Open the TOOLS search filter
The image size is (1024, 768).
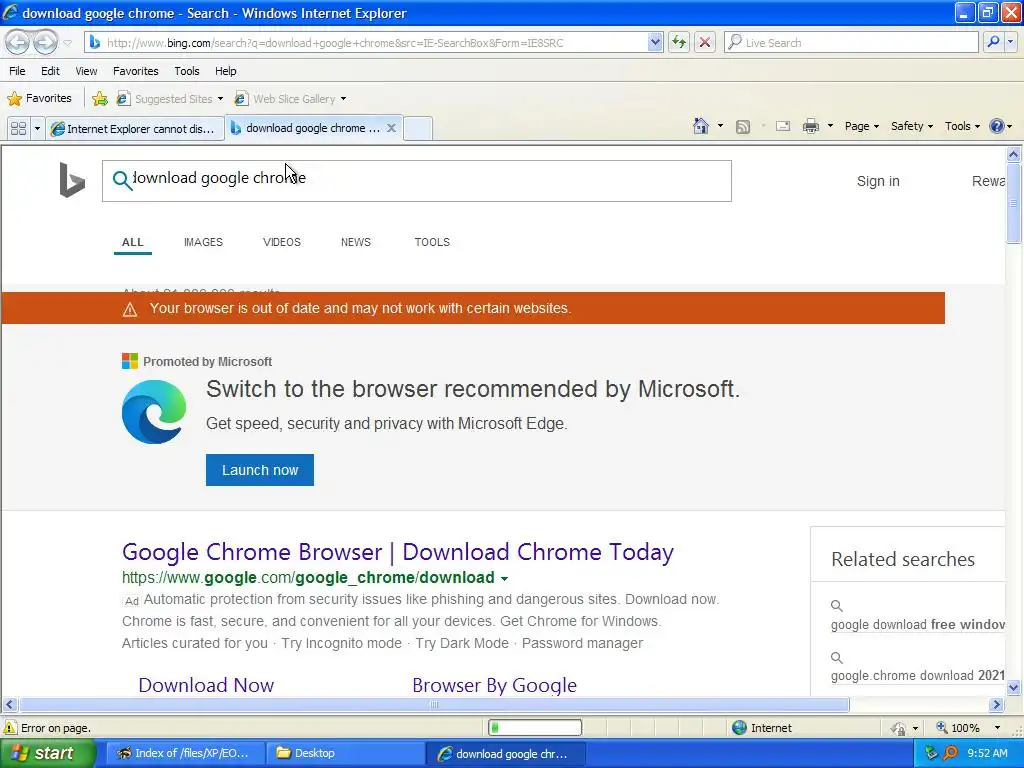(432, 242)
